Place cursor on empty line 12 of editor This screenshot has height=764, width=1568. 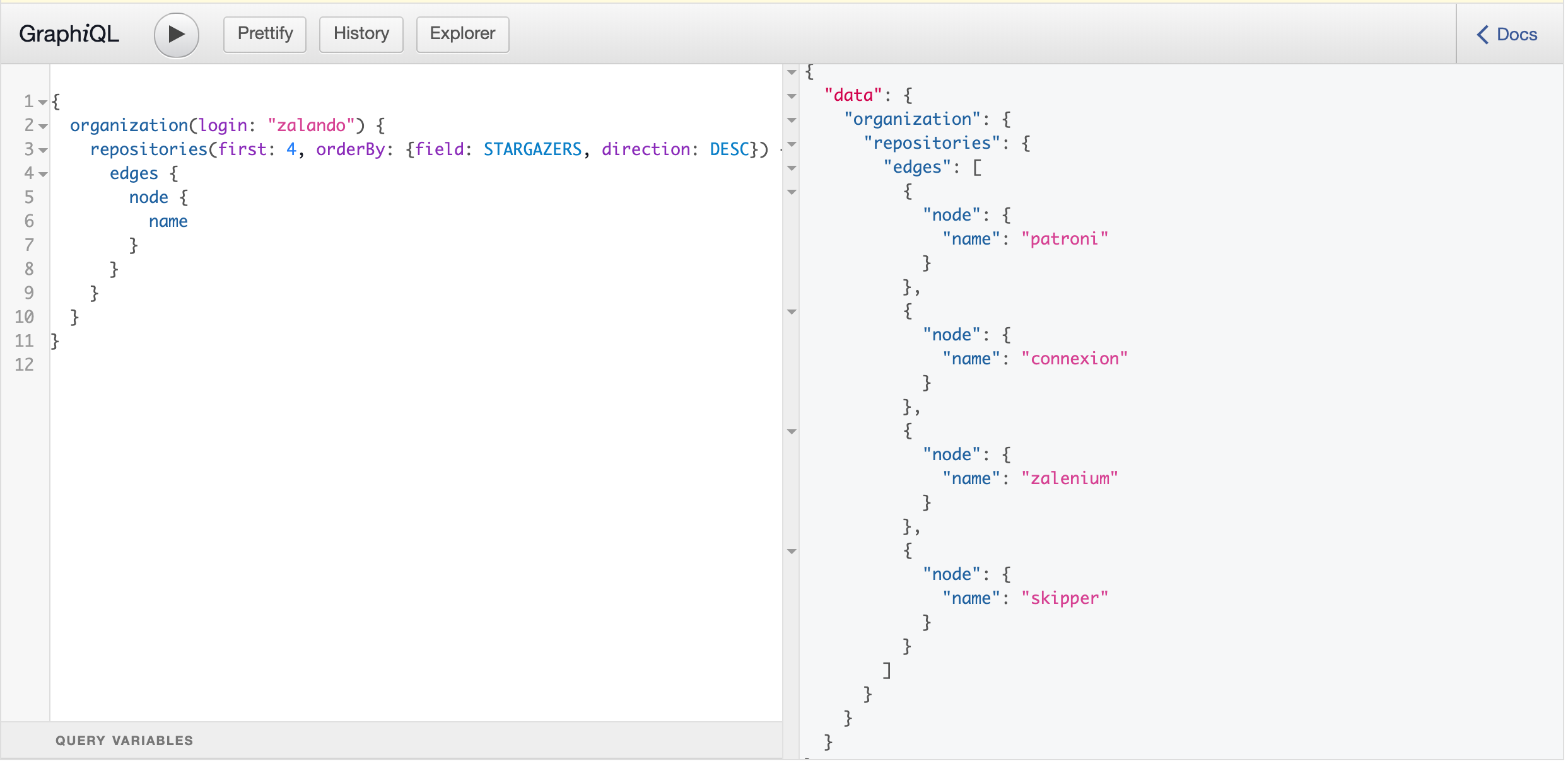point(416,365)
